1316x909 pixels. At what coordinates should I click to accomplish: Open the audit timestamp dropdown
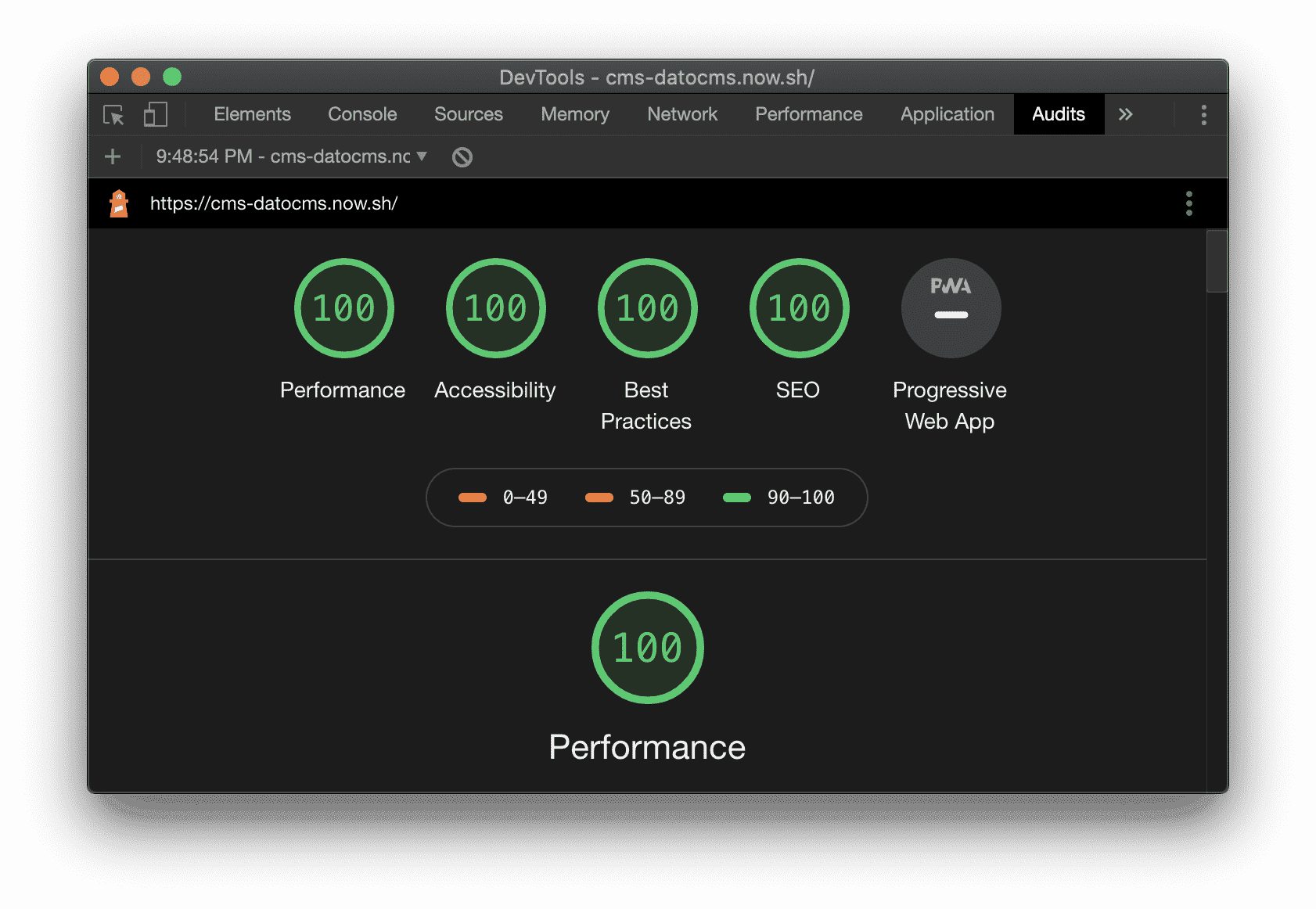click(289, 156)
